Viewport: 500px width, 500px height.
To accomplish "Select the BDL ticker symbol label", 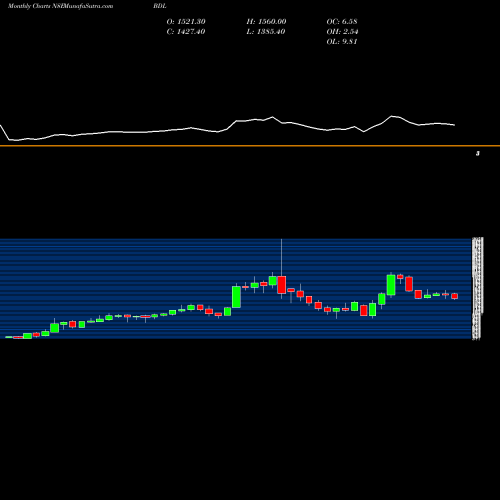I will point(160,6).
